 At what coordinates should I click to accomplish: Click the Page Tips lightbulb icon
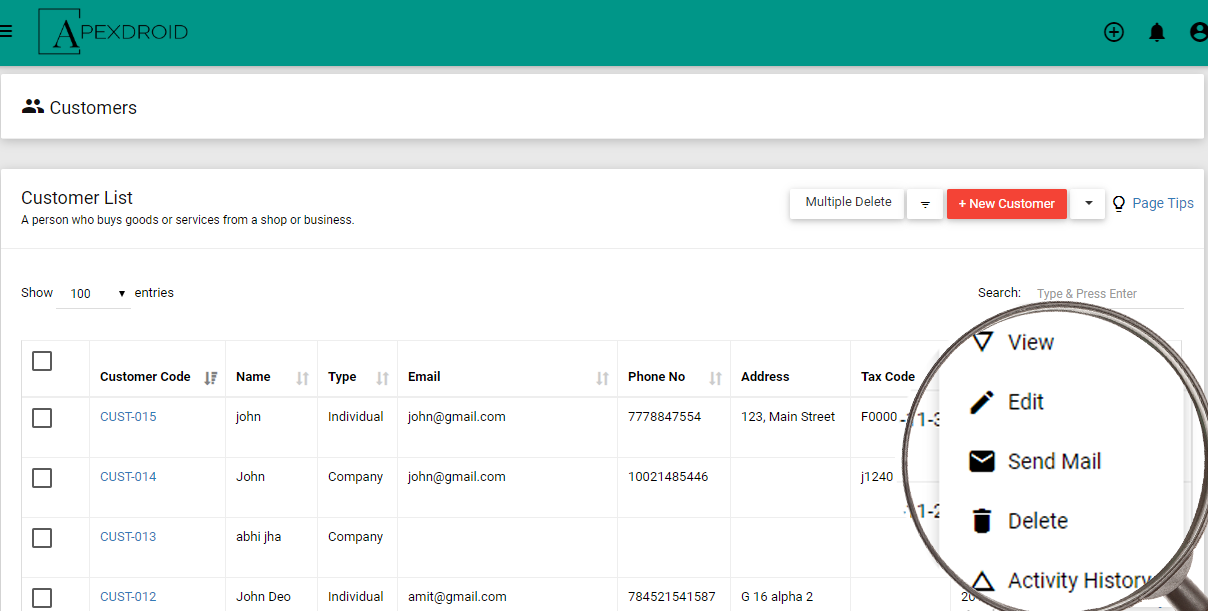point(1119,203)
